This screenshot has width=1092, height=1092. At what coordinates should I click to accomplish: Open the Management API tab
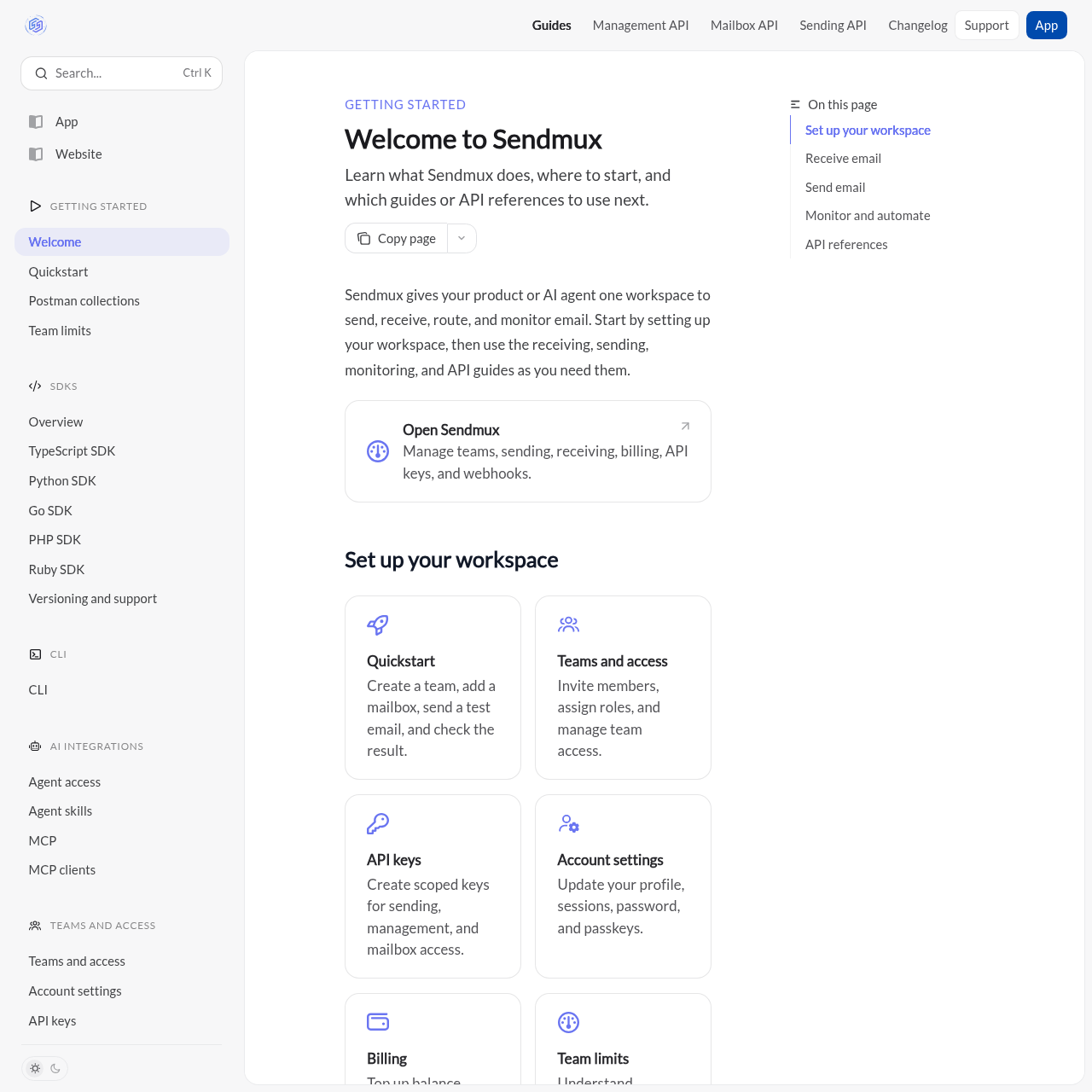[x=641, y=26]
